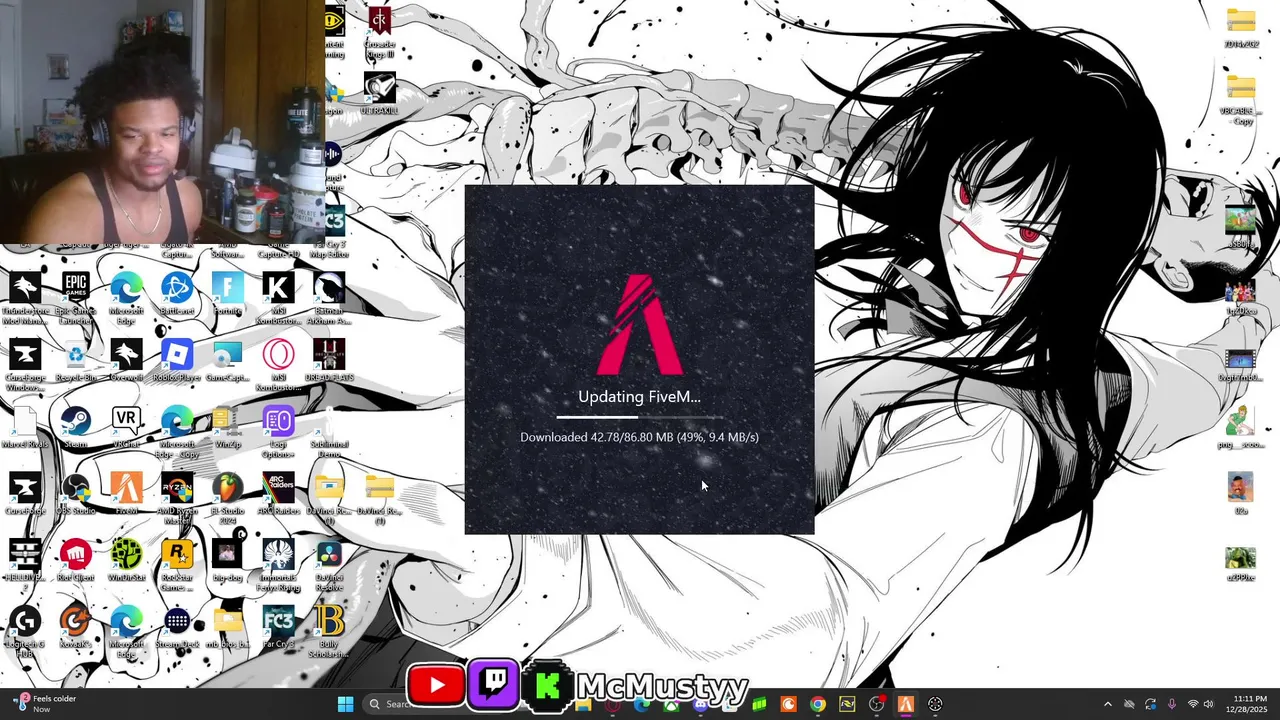Open Crusader Kings III desktop shortcut

coord(379,31)
